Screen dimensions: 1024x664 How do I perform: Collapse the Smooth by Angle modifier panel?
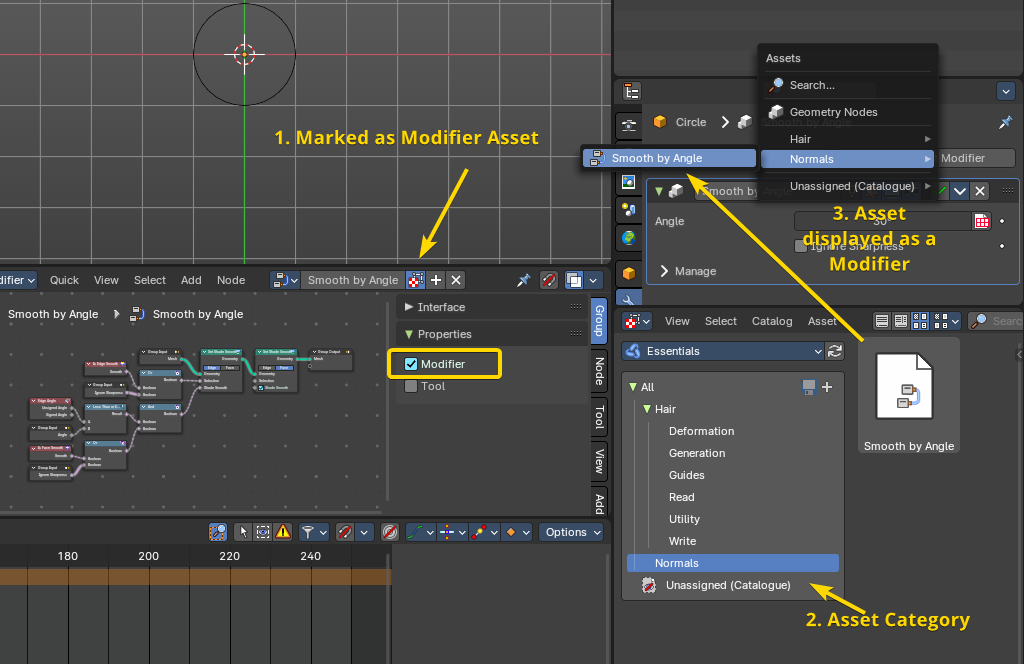[659, 191]
